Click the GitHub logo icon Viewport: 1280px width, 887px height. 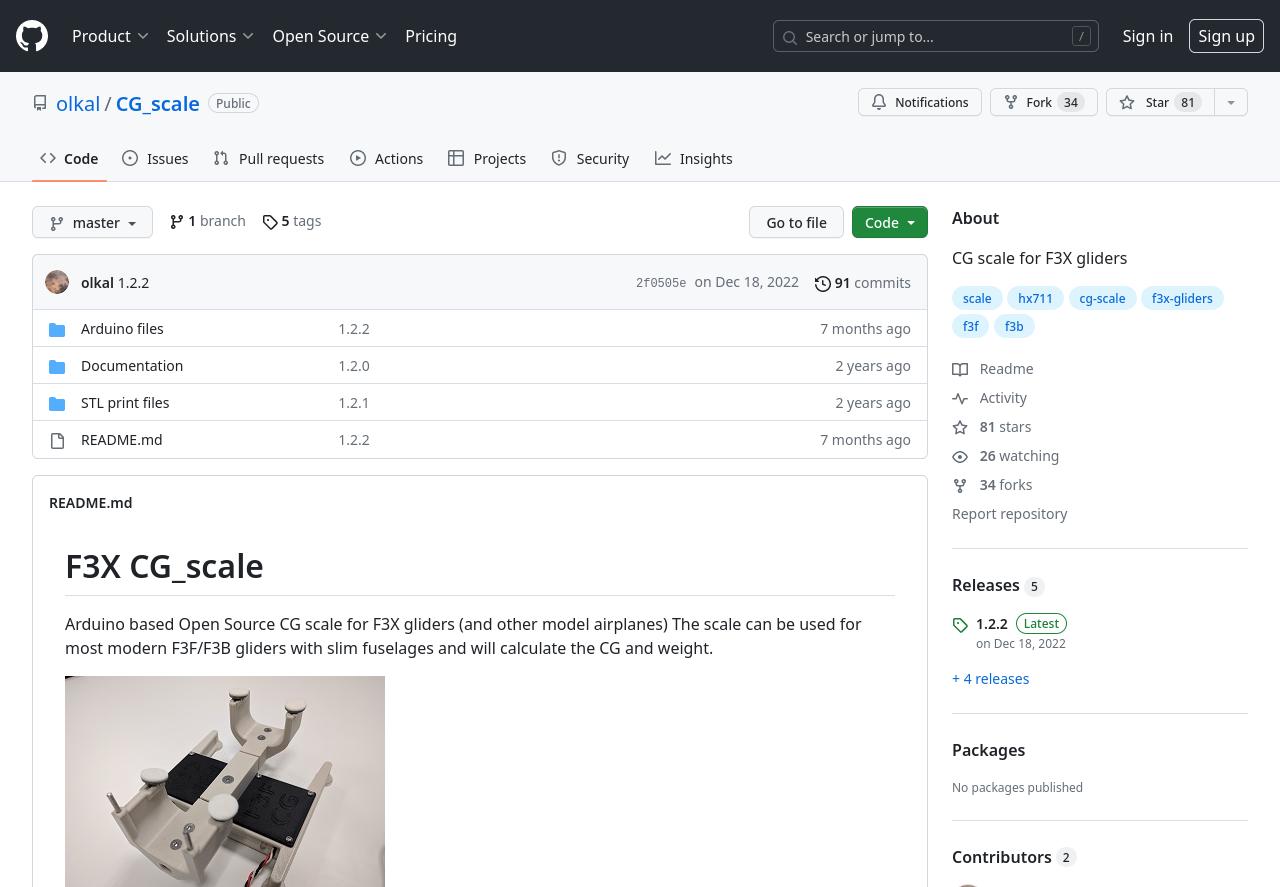pyautogui.click(x=32, y=36)
